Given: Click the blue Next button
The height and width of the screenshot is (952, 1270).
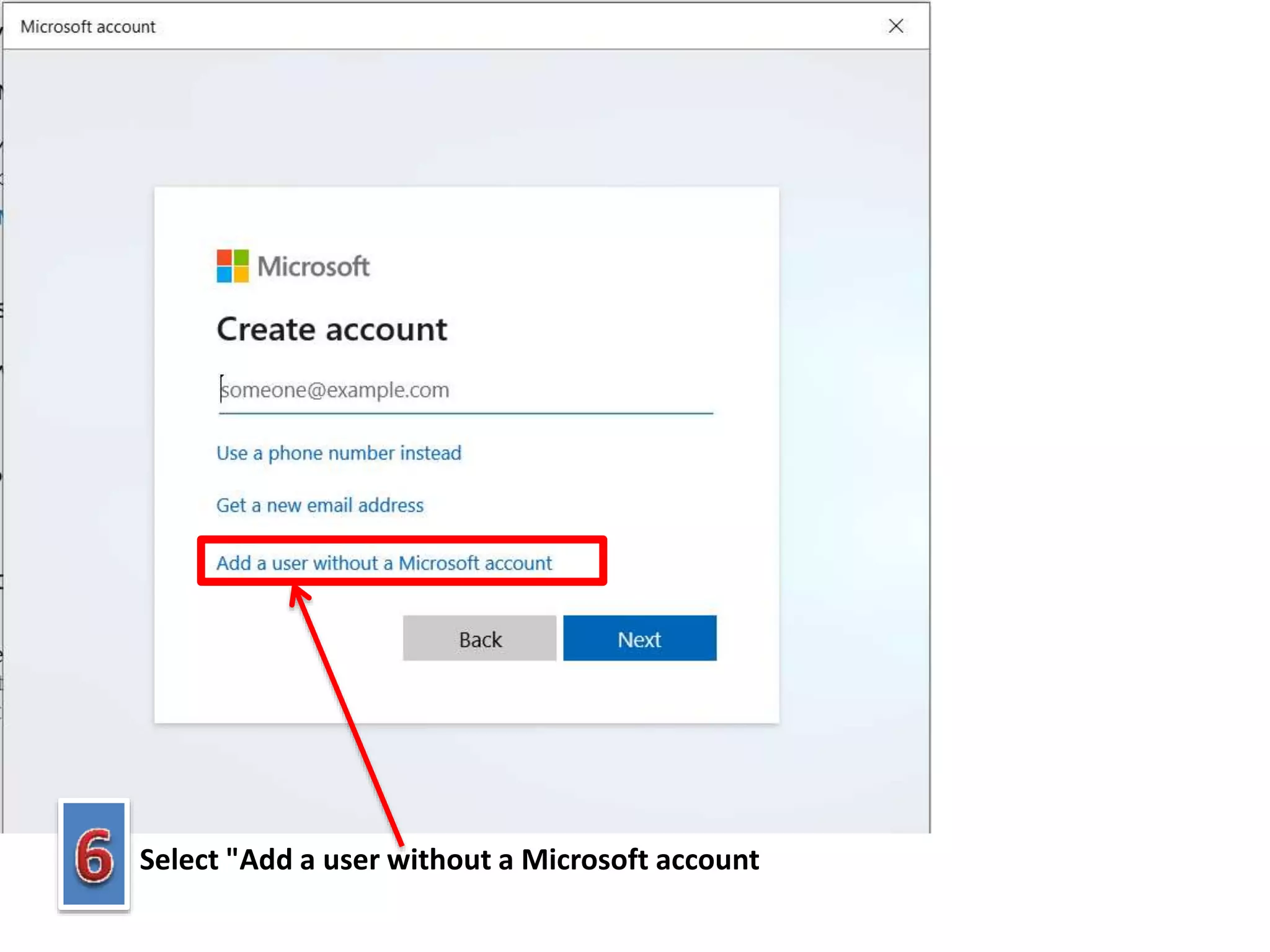Looking at the screenshot, I should click(x=640, y=638).
